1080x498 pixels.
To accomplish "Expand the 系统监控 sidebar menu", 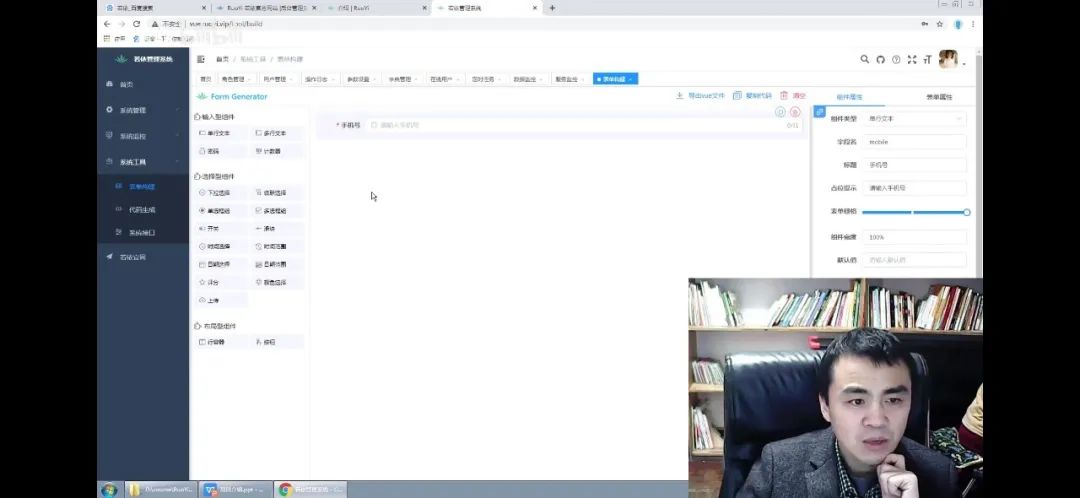I will click(143, 136).
